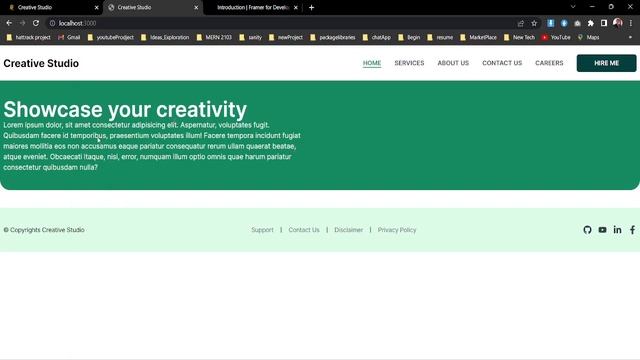Click the Creative Studio logo text
This screenshot has height=360, width=640.
(41, 63)
